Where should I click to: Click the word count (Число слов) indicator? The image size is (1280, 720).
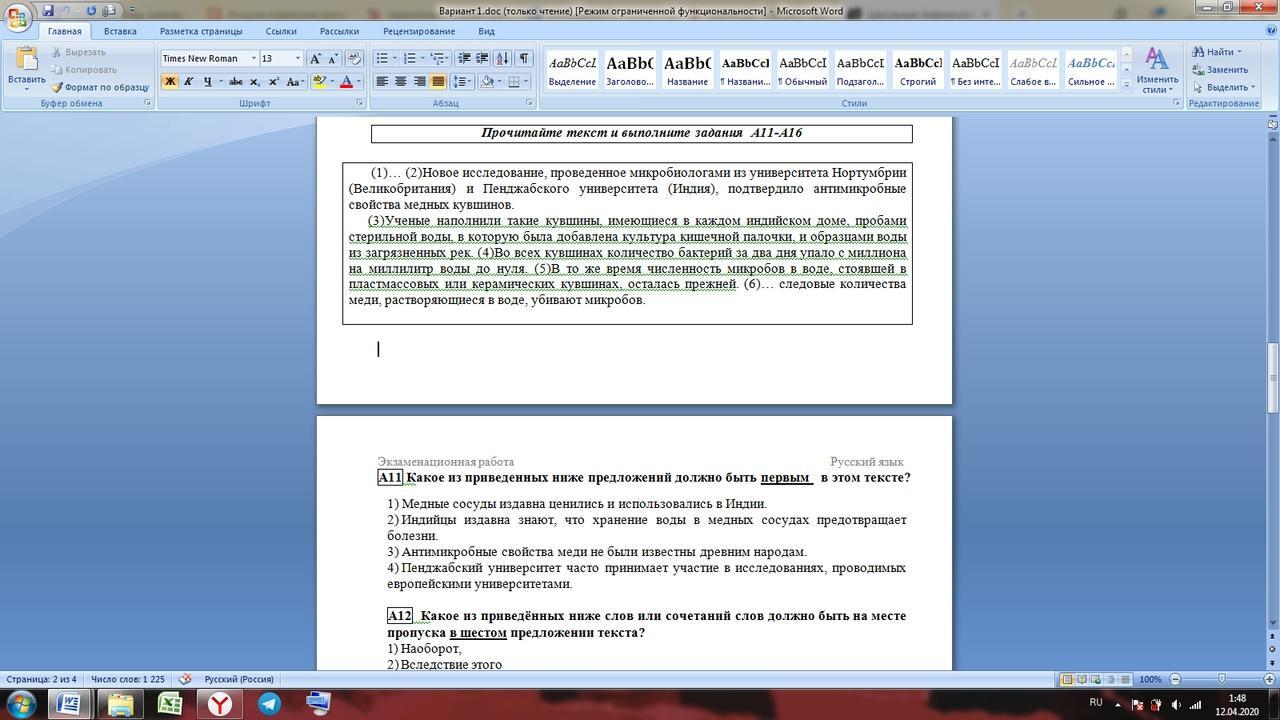click(128, 679)
